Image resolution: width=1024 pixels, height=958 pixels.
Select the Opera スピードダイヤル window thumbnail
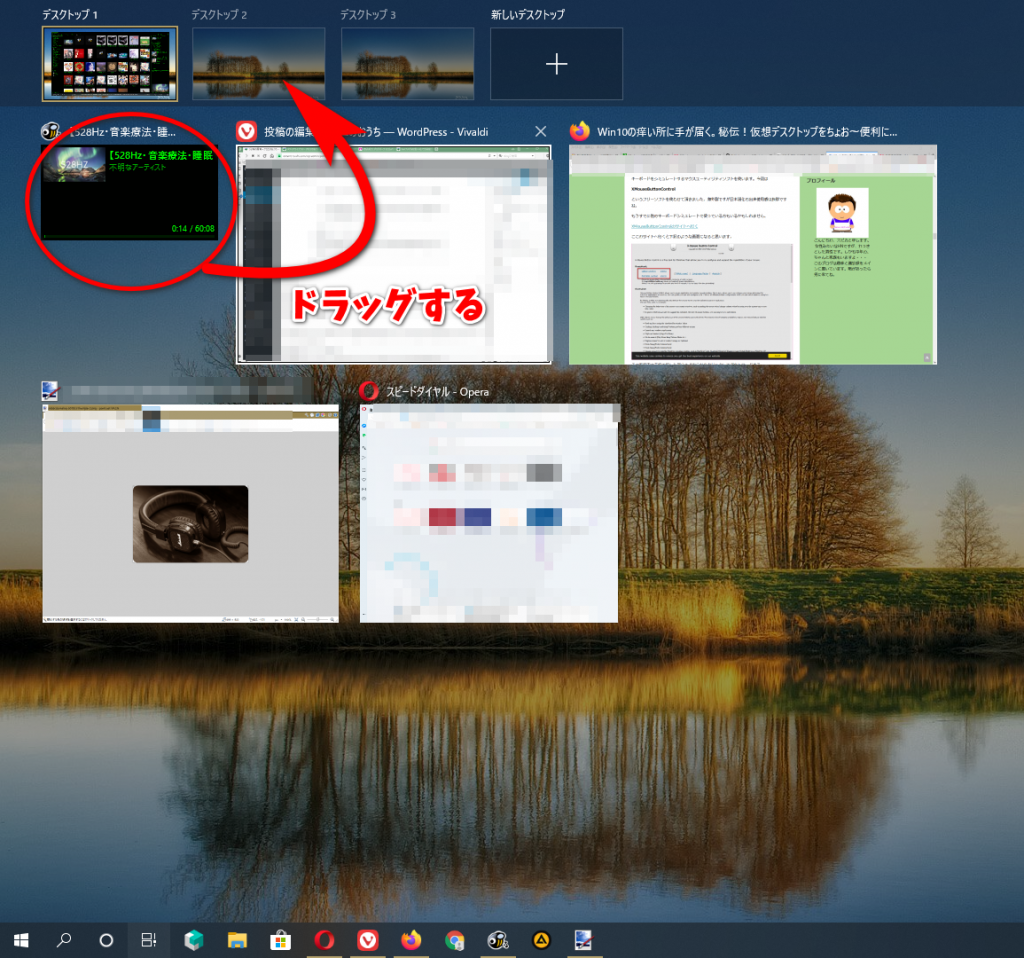point(488,512)
